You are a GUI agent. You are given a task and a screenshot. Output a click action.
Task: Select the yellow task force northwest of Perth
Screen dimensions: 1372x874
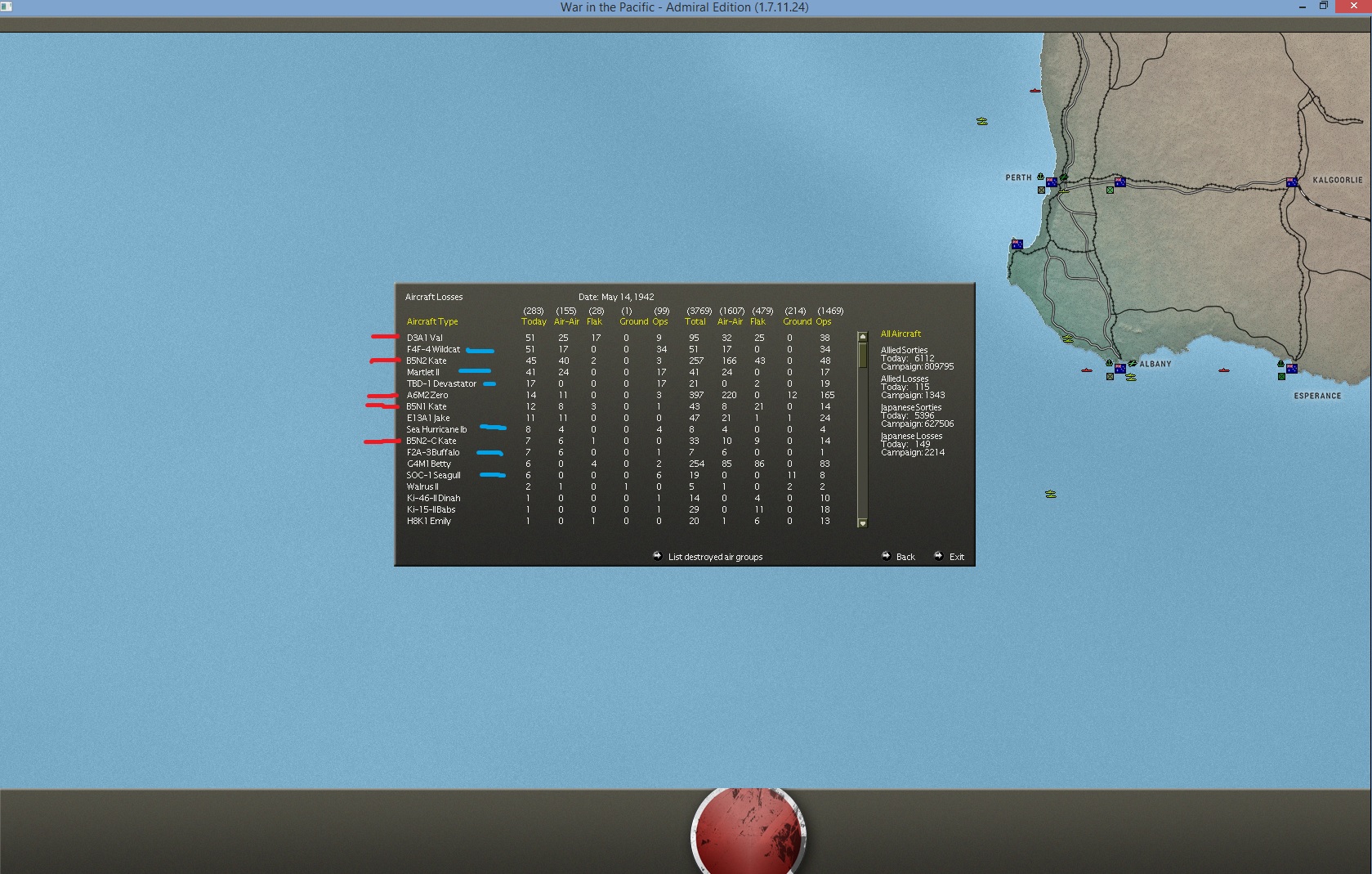click(x=982, y=121)
